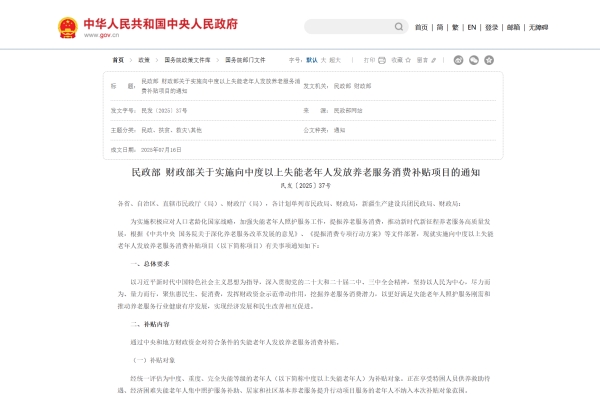Open 中华人民共和国中央人民政府 site title
The image size is (600, 394).
(x=161, y=24)
